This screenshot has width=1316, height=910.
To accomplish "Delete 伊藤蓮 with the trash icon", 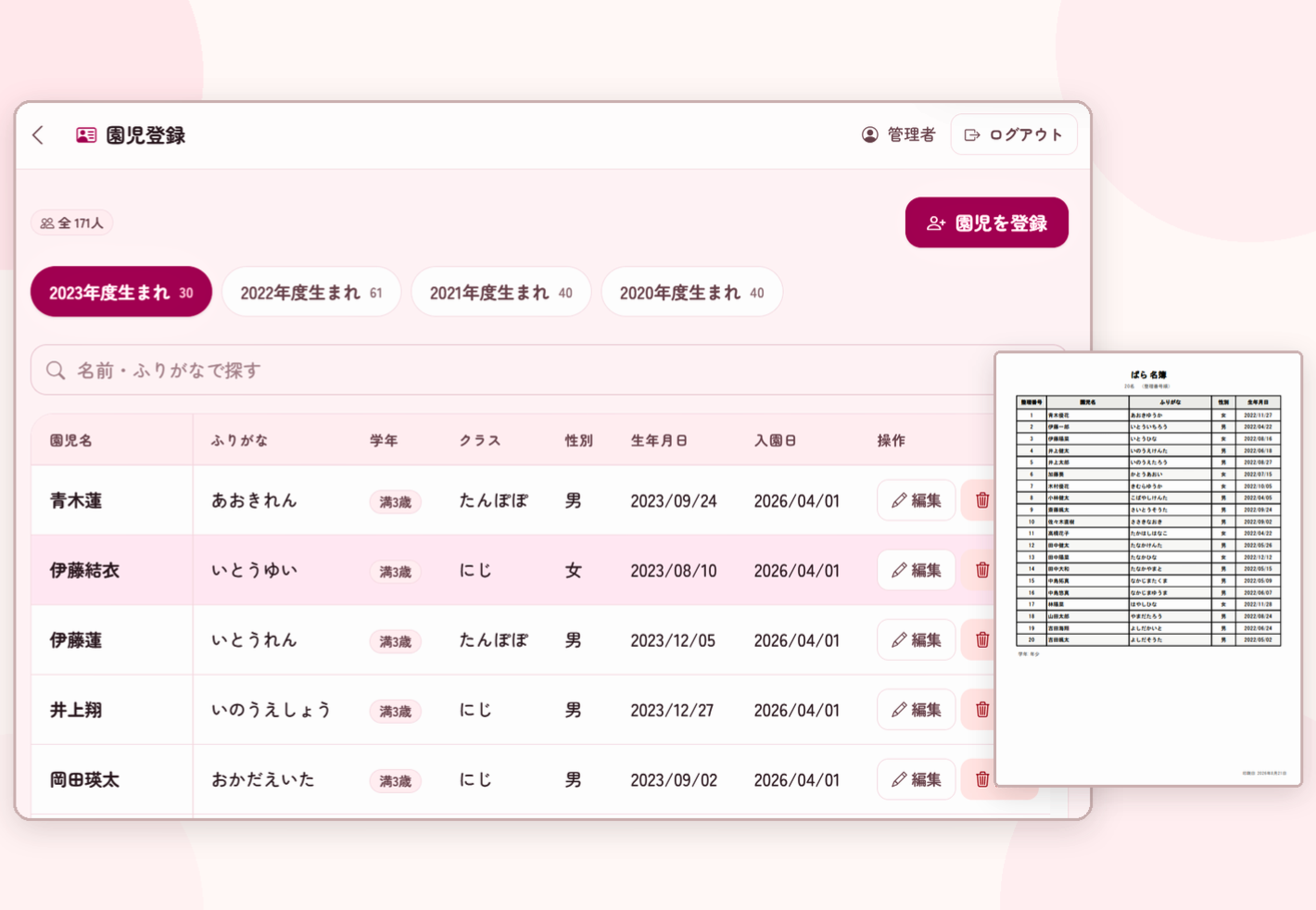I will 982,640.
